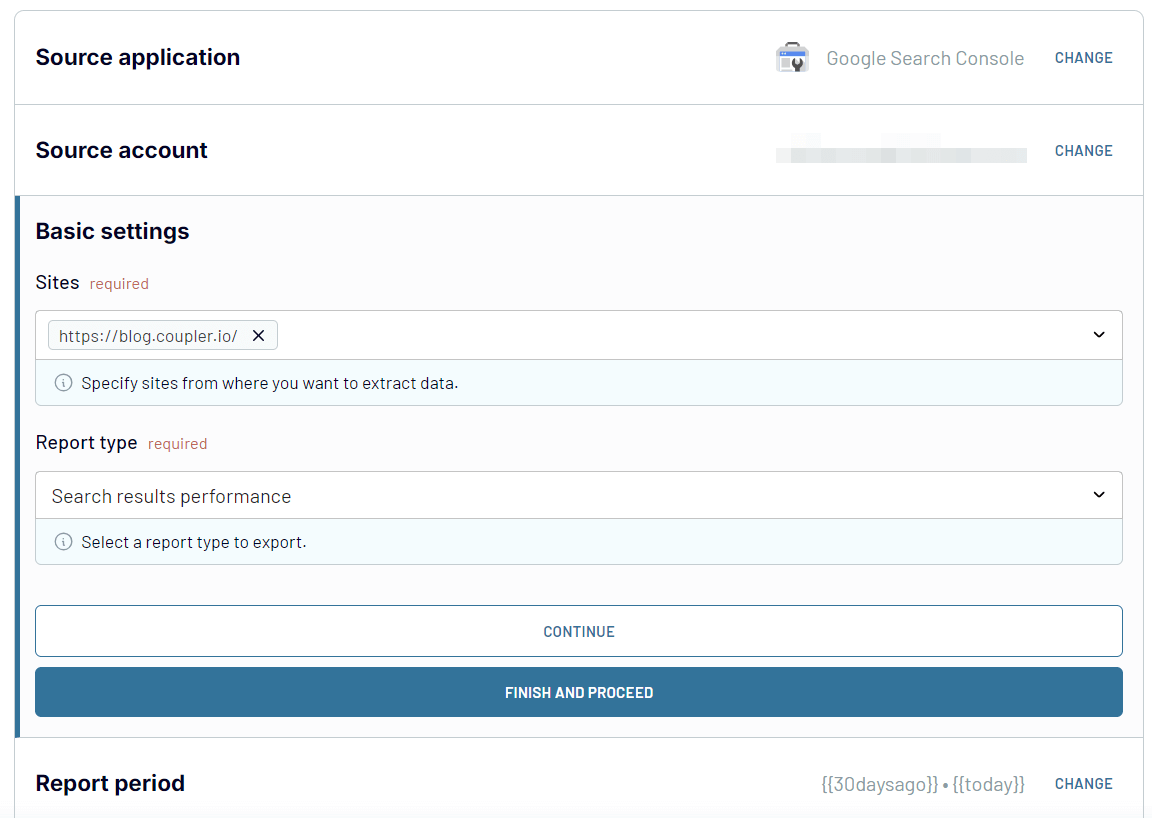Image resolution: width=1152 pixels, height=818 pixels.
Task: Click the blurred source account name
Action: [x=901, y=154]
